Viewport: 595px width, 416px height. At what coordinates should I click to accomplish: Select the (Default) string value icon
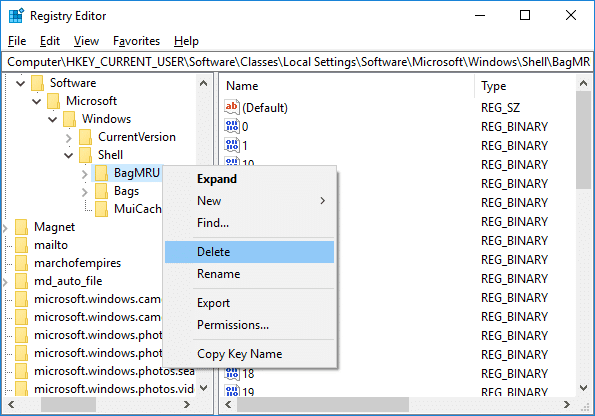(231, 107)
